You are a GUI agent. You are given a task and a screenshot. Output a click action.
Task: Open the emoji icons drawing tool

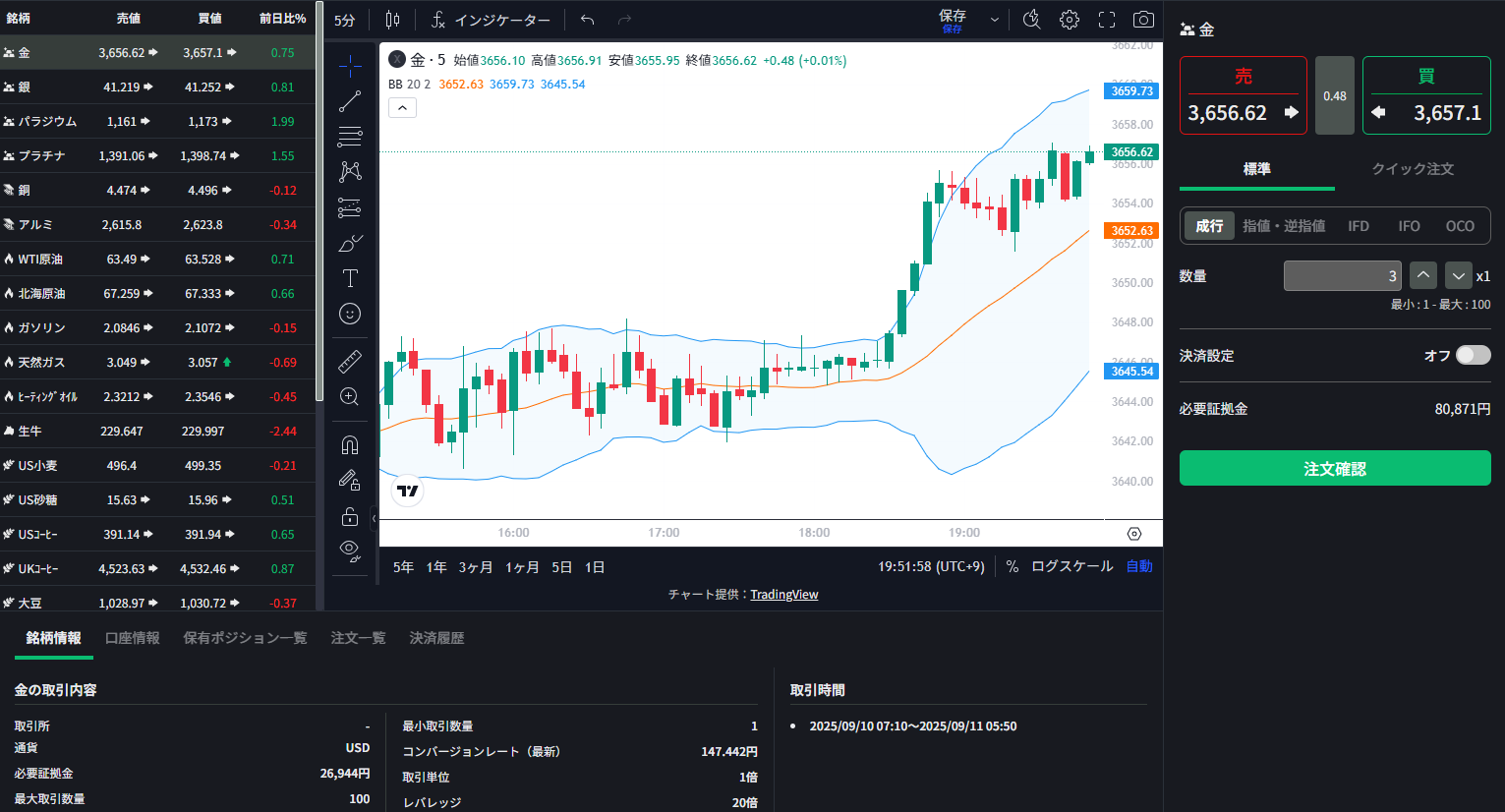click(x=350, y=314)
